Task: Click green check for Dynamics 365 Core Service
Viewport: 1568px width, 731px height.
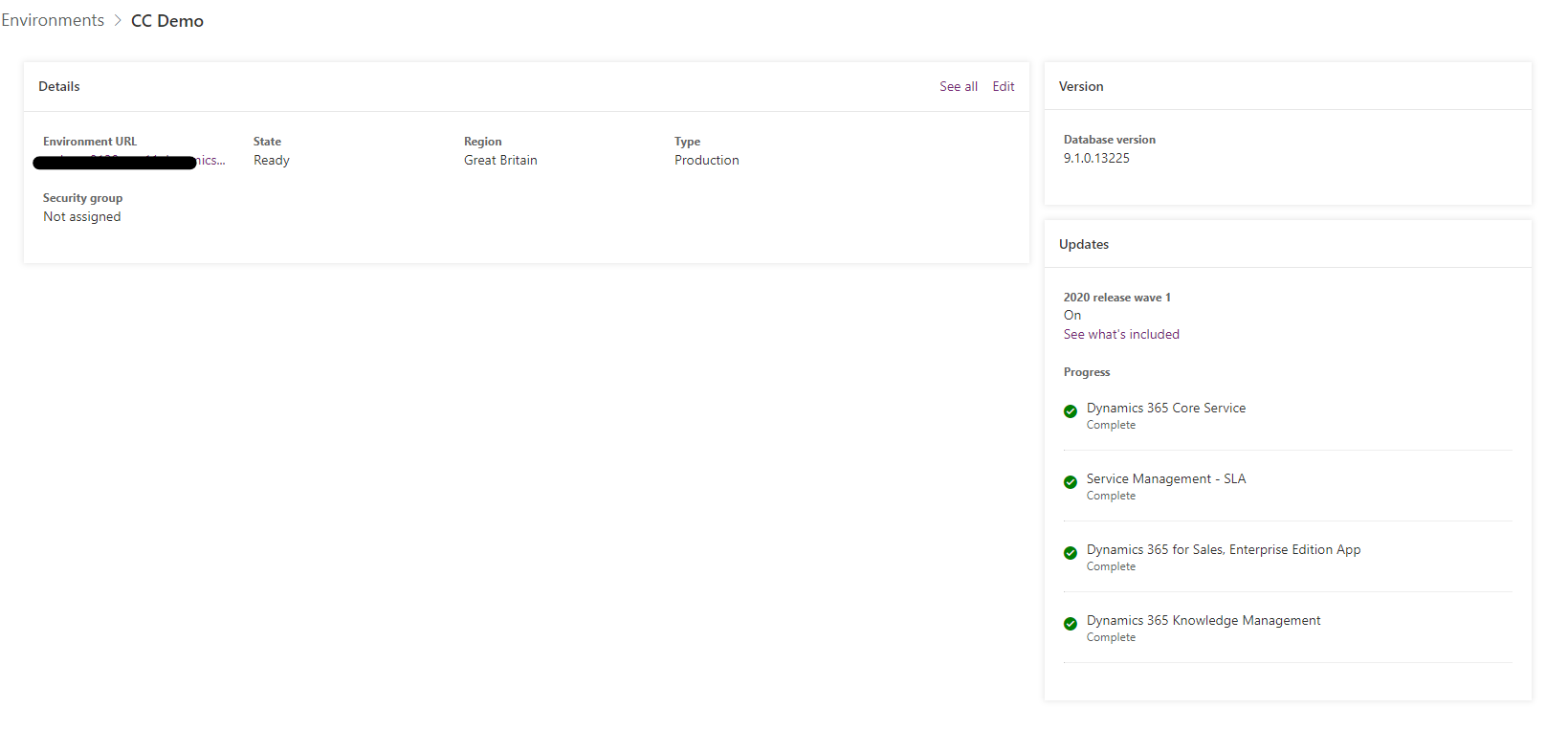Action: pos(1071,411)
